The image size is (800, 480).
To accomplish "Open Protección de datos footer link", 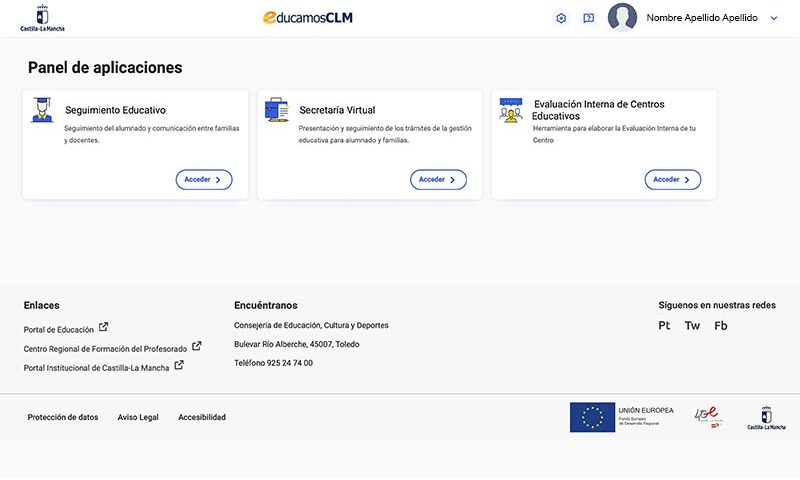I will pos(63,417).
